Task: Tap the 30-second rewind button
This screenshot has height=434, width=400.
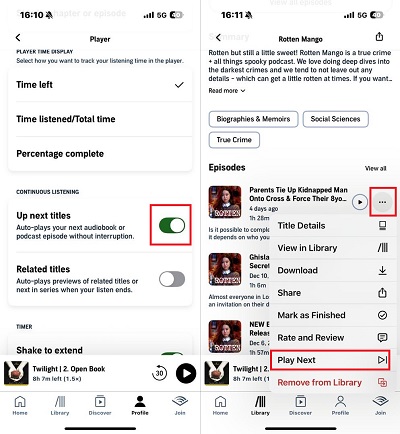Action: [x=159, y=373]
